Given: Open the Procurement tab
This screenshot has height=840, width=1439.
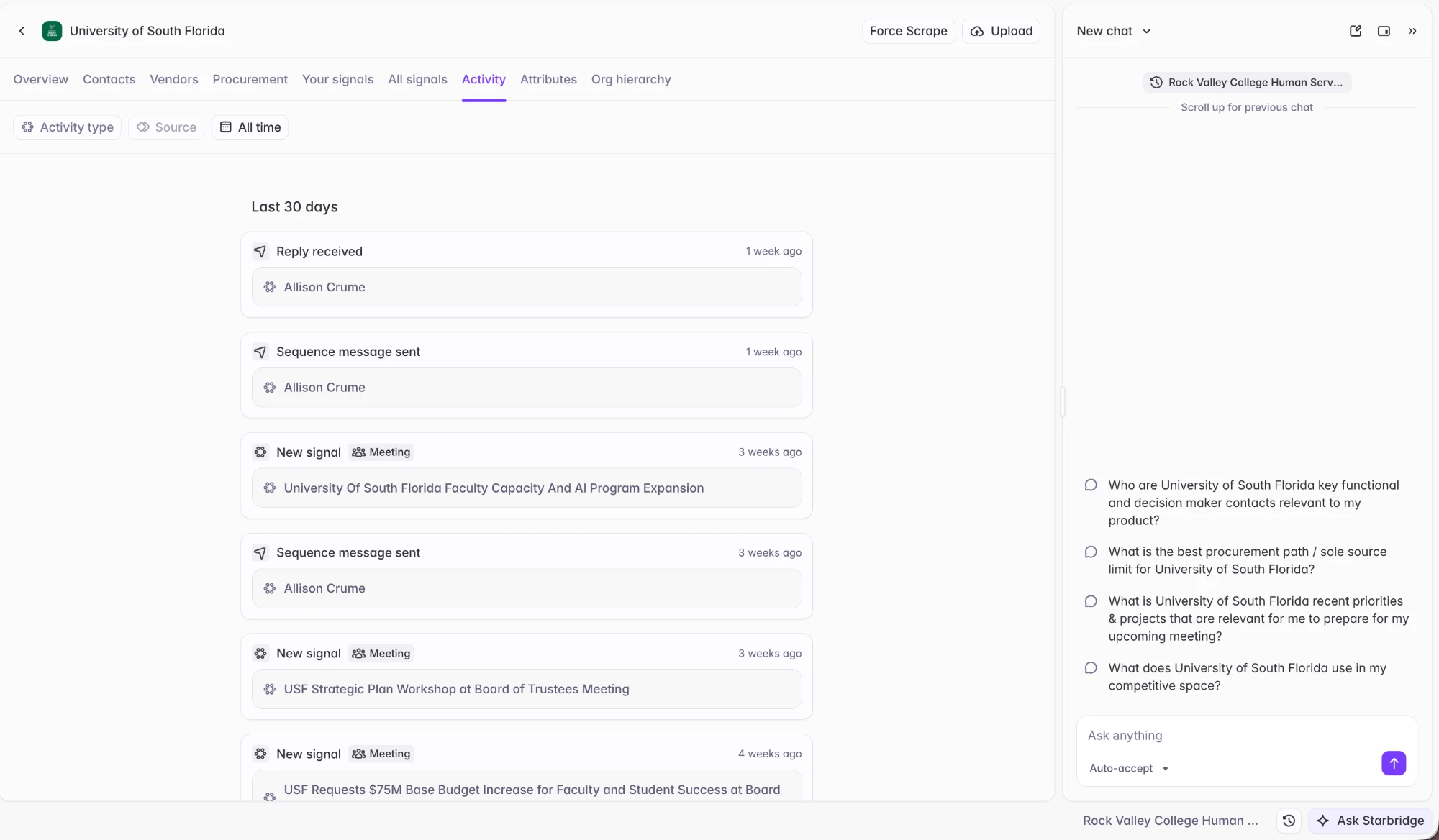Looking at the screenshot, I should point(250,79).
